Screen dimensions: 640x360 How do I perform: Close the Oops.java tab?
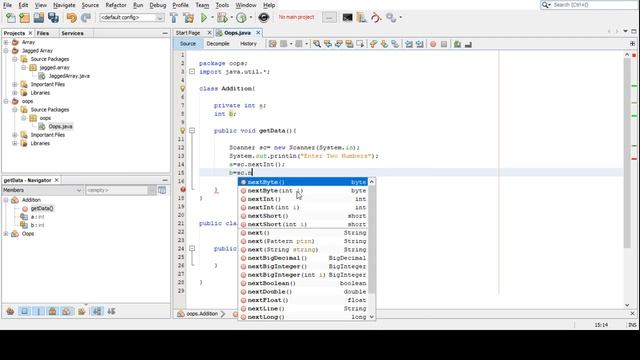[x=258, y=33]
